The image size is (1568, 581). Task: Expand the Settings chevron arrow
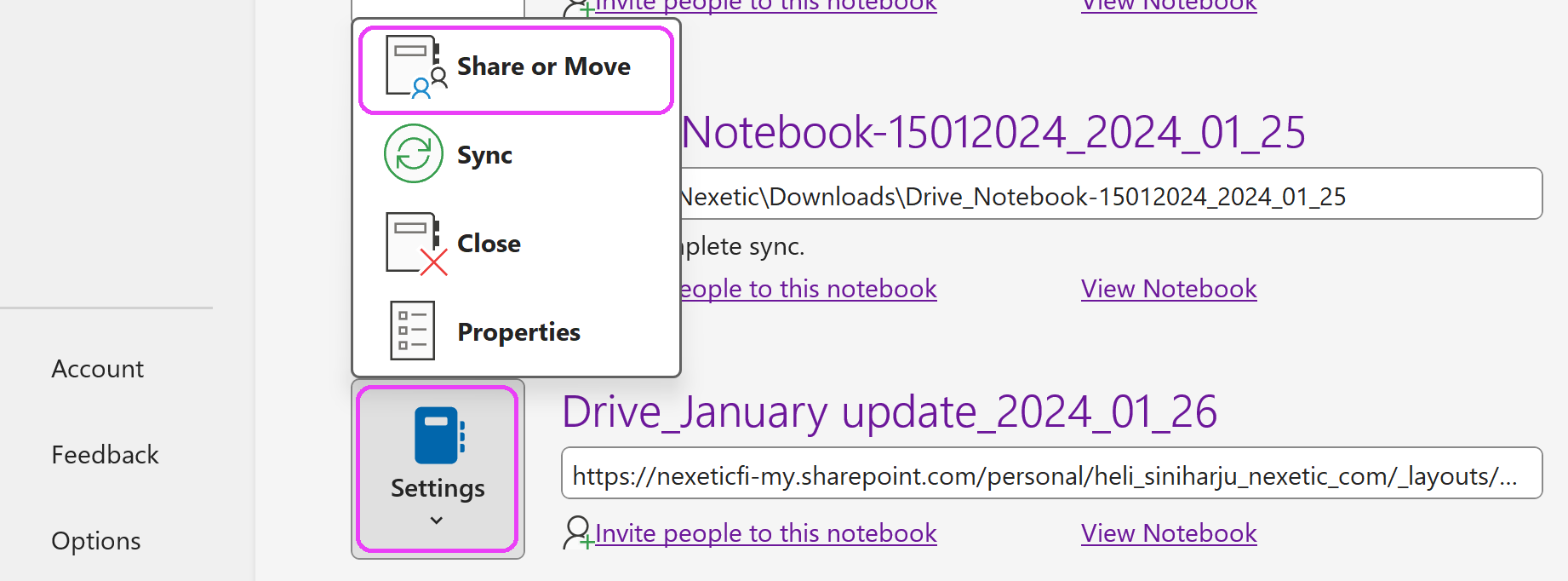coord(437,520)
